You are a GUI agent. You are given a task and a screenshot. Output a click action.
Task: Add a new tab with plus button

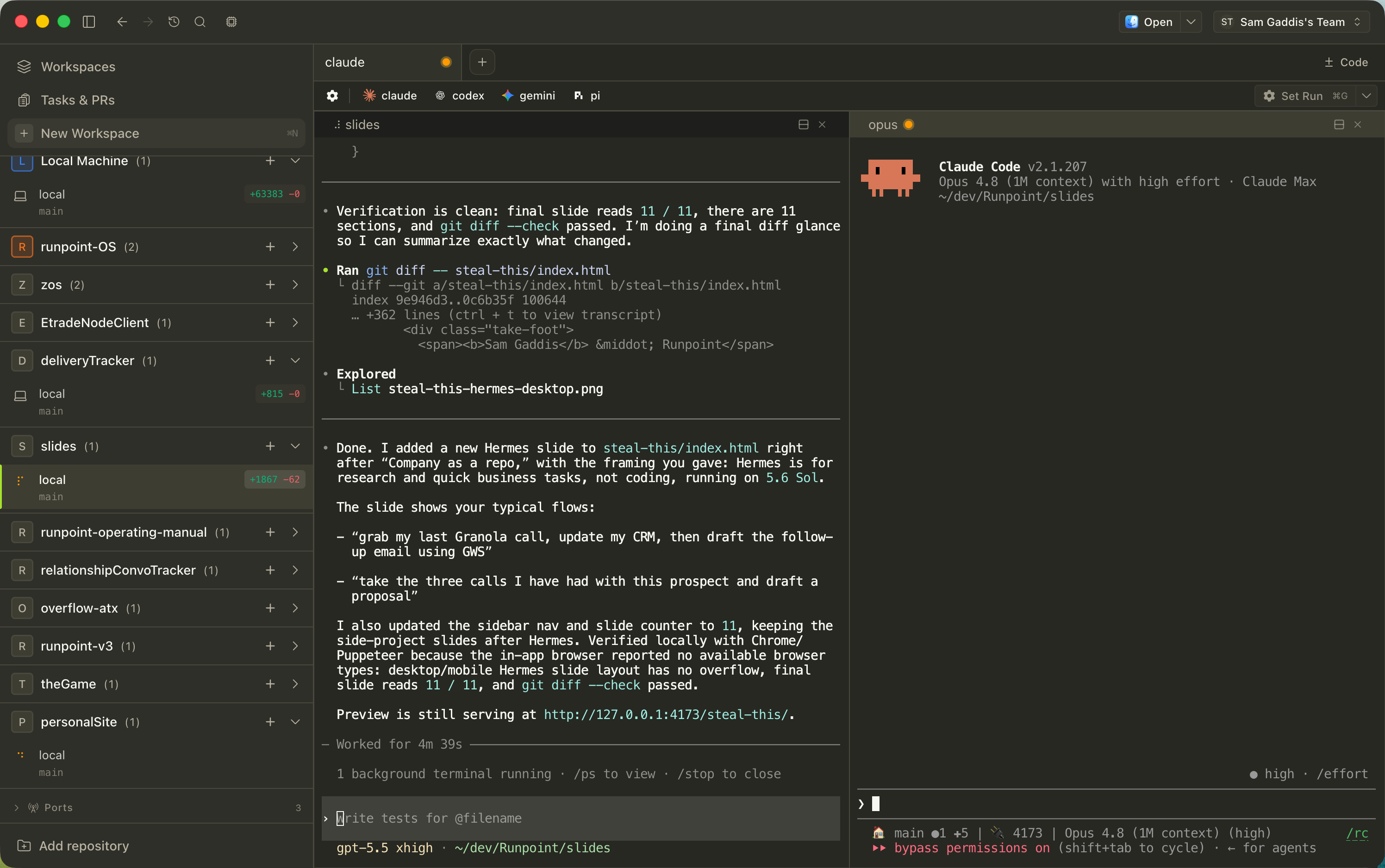pyautogui.click(x=482, y=62)
